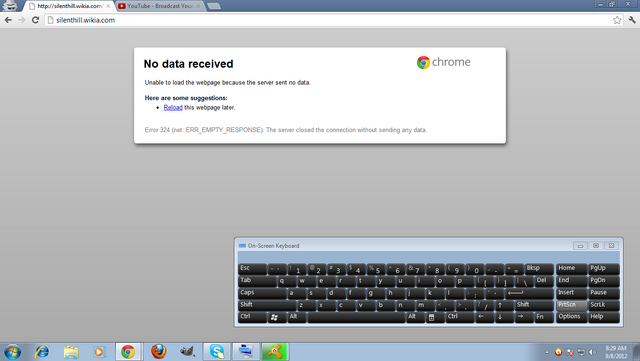640x361 pixels.
Task: Click the orange avast tray icon
Action: (558, 352)
